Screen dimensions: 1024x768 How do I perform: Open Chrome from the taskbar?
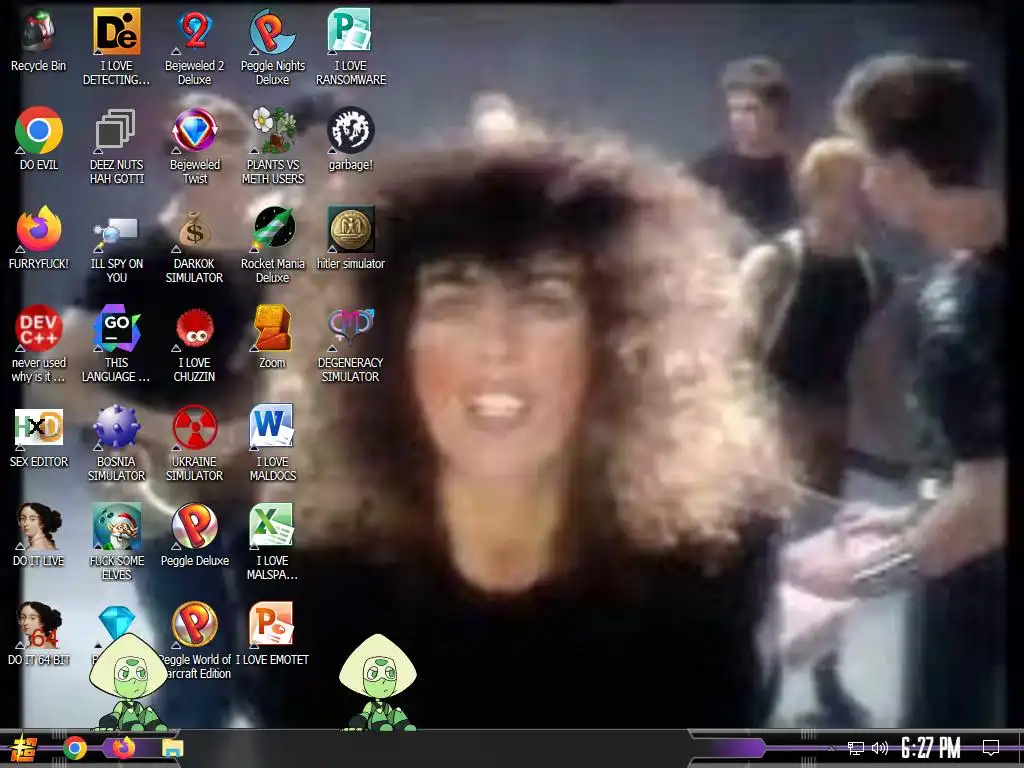click(75, 748)
